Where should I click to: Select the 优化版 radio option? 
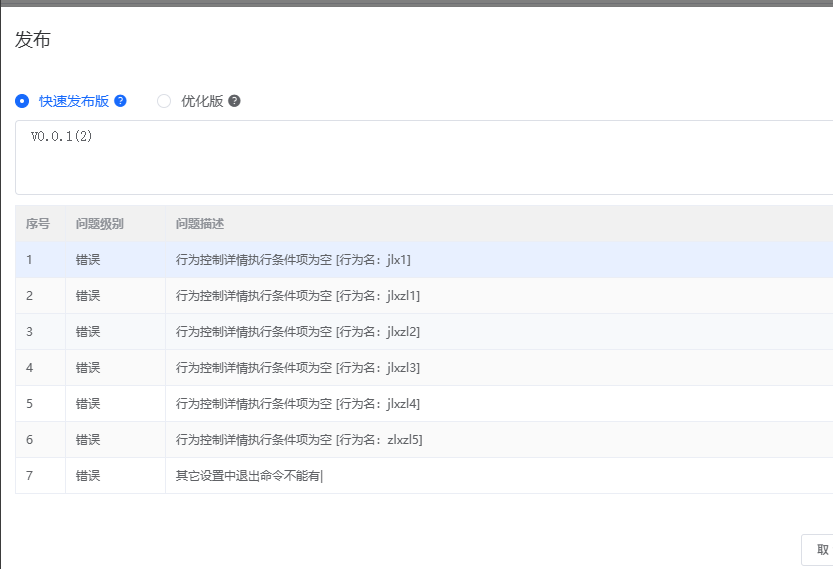point(164,101)
